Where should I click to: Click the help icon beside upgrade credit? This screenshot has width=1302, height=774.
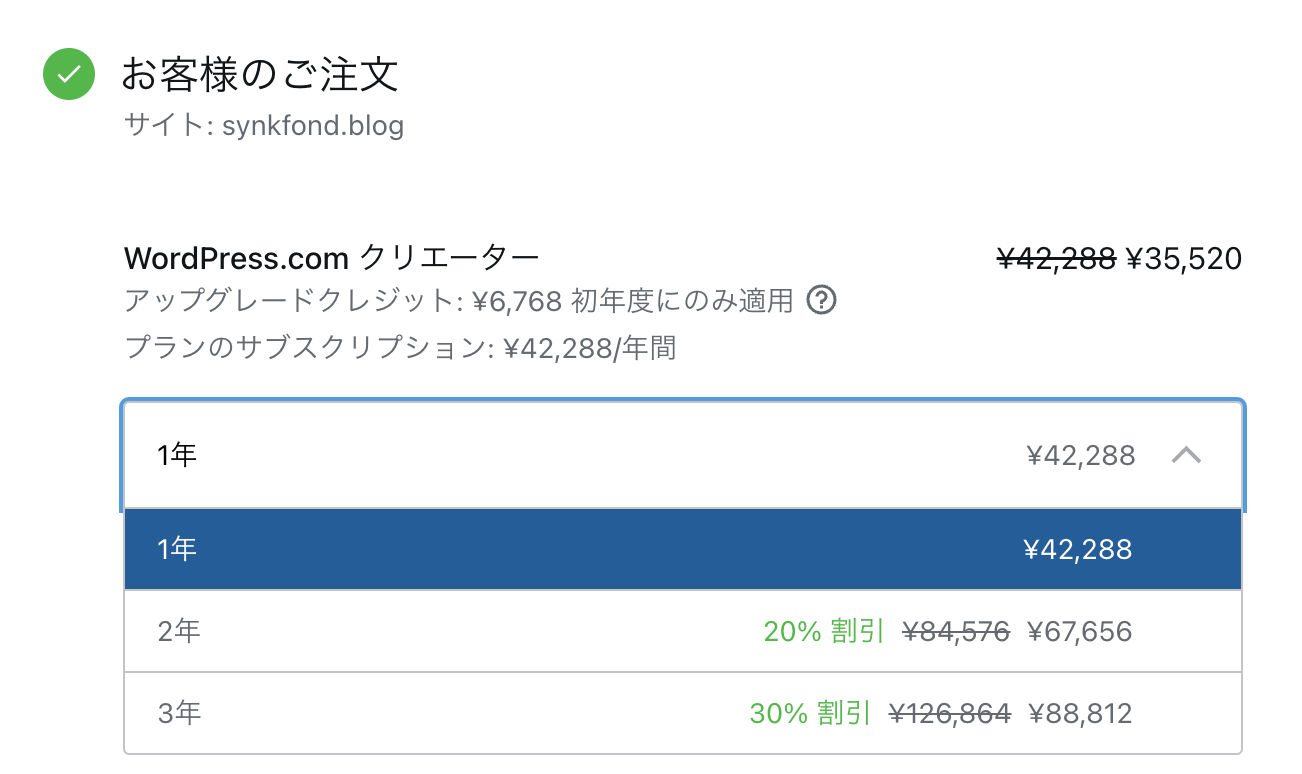click(821, 300)
